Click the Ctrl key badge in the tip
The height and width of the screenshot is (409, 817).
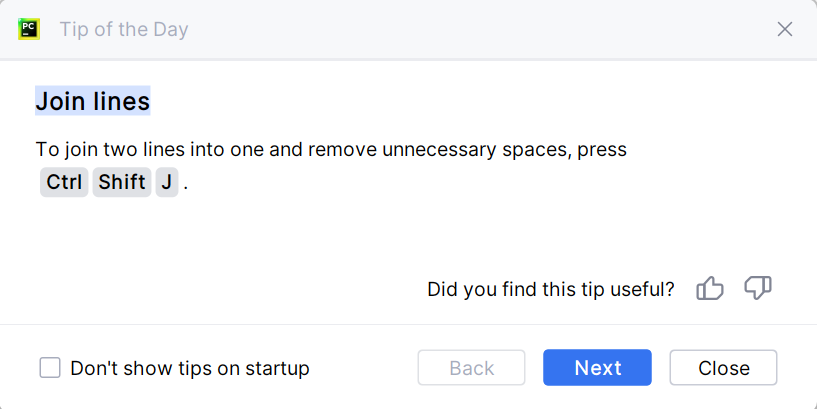[64, 184]
